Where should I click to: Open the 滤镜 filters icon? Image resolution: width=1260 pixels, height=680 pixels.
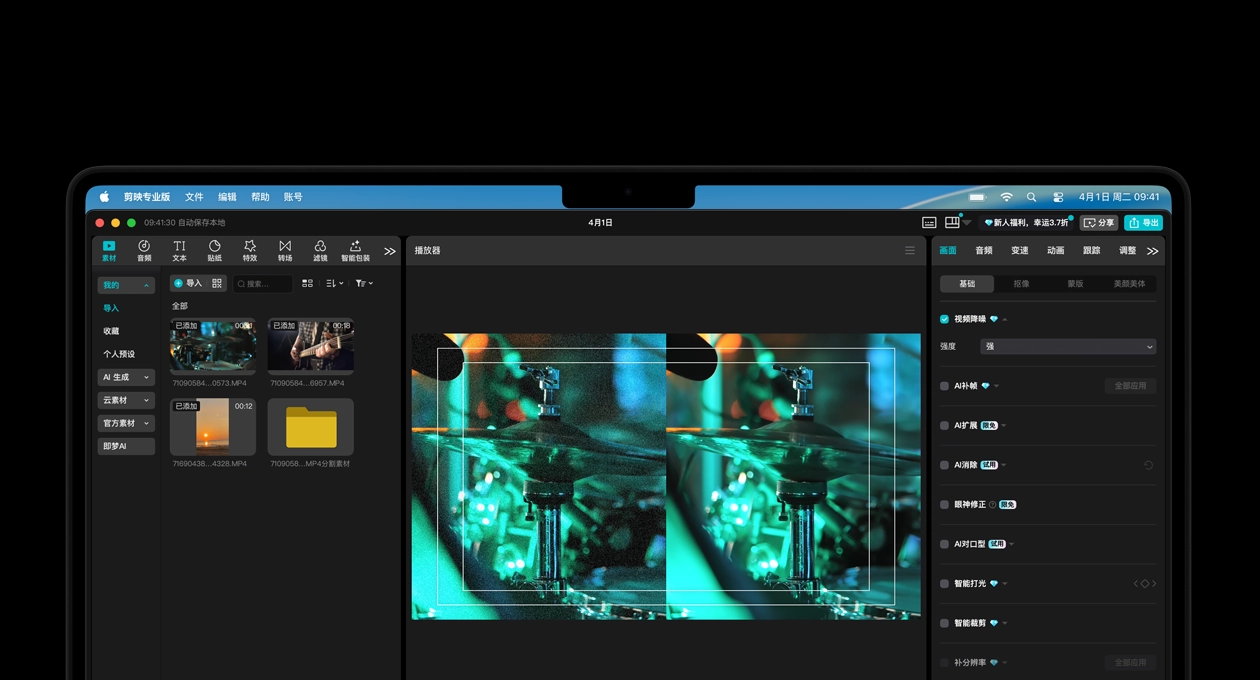pyautogui.click(x=320, y=250)
